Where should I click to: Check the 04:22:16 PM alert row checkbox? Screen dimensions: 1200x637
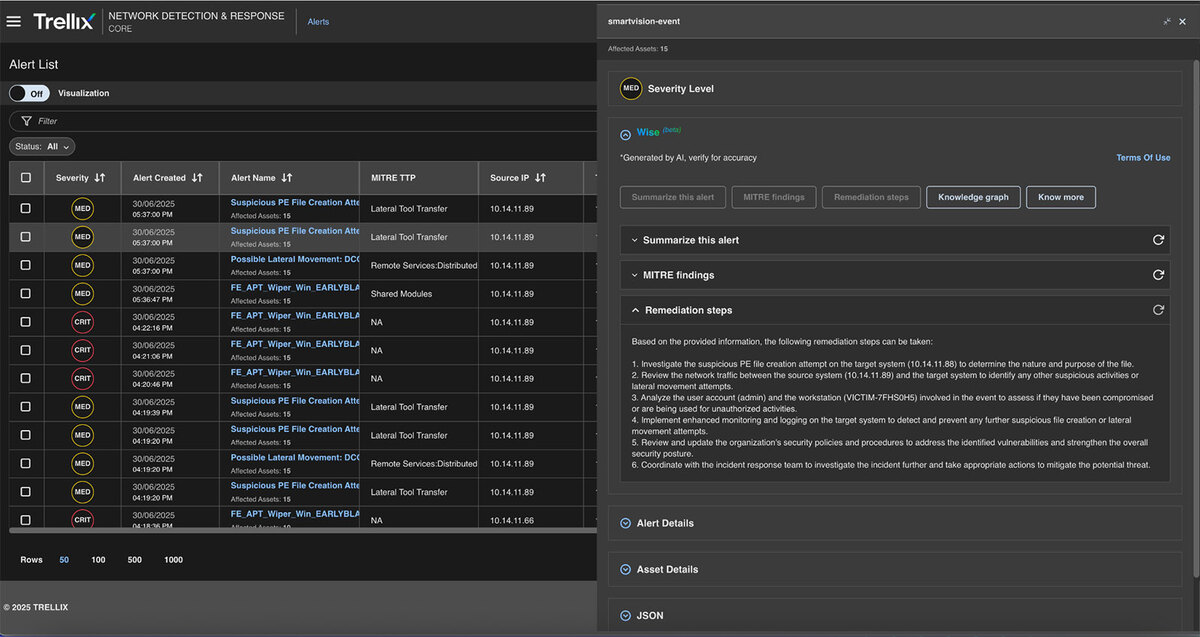tap(26, 322)
